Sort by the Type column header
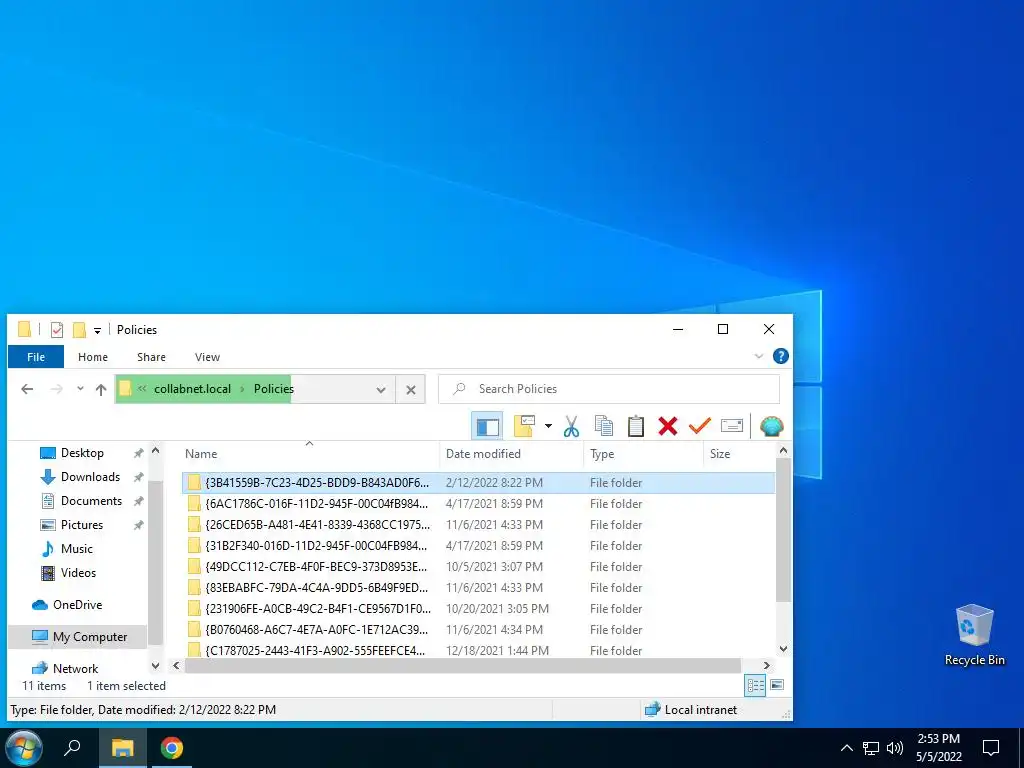The image size is (1024, 768). pos(643,454)
